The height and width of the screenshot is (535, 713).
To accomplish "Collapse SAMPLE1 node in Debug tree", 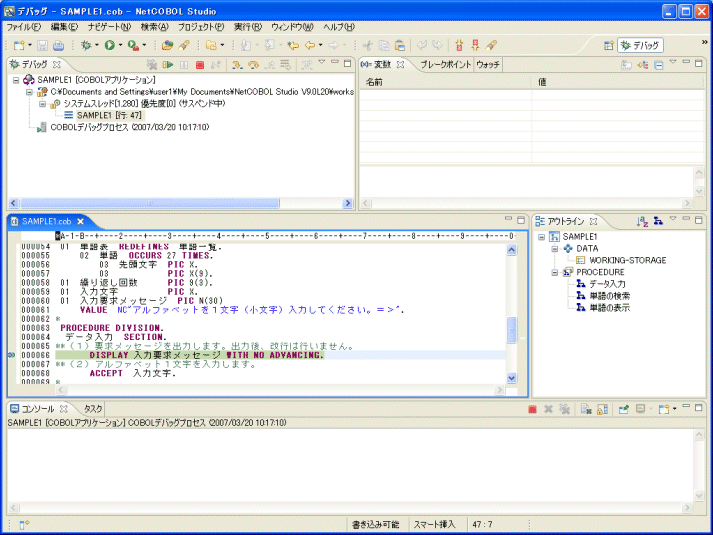I will point(16,80).
